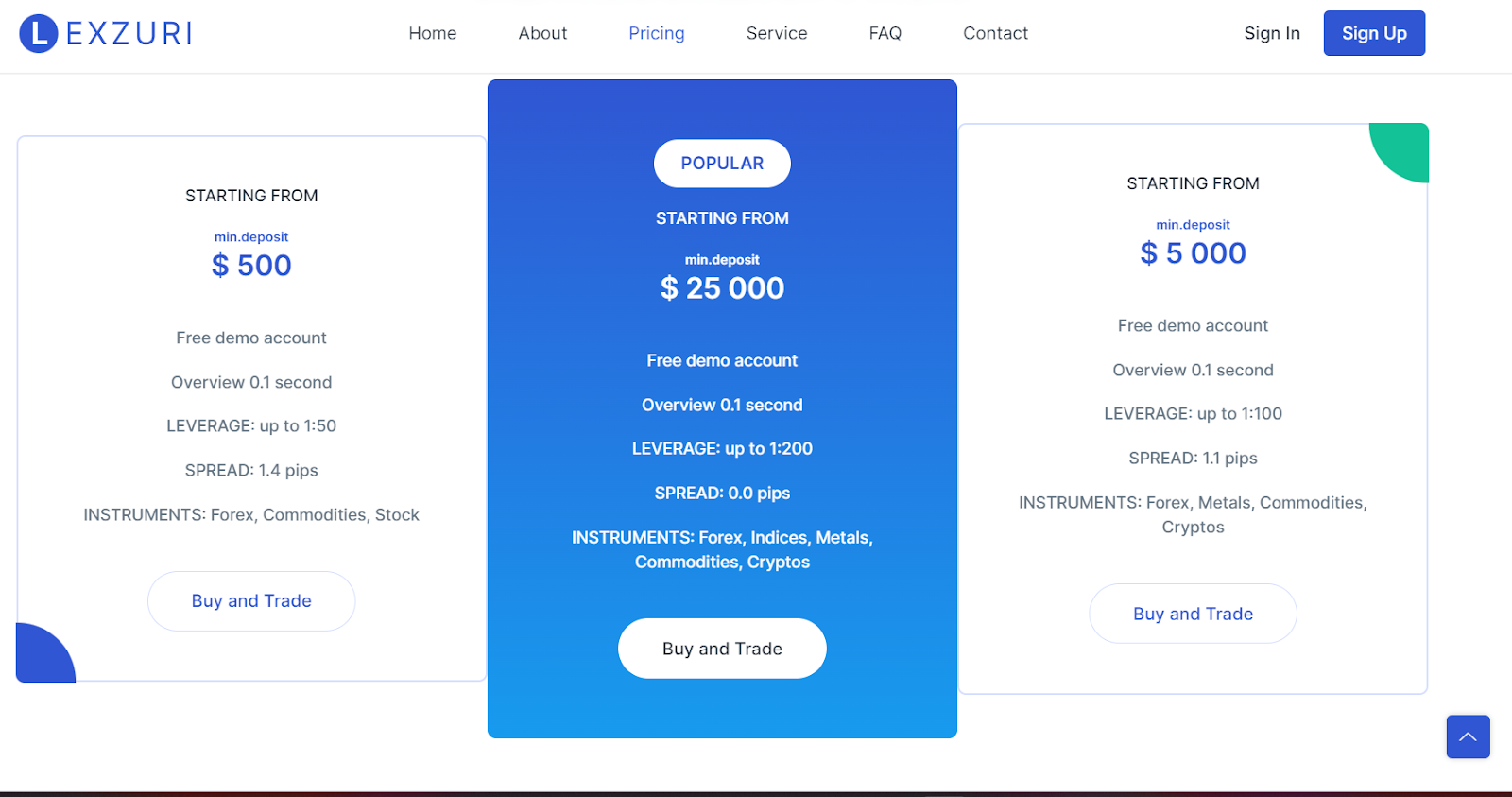This screenshot has height=797, width=1512.
Task: Click Buy and Trade on $25 000 plan
Action: [722, 649]
